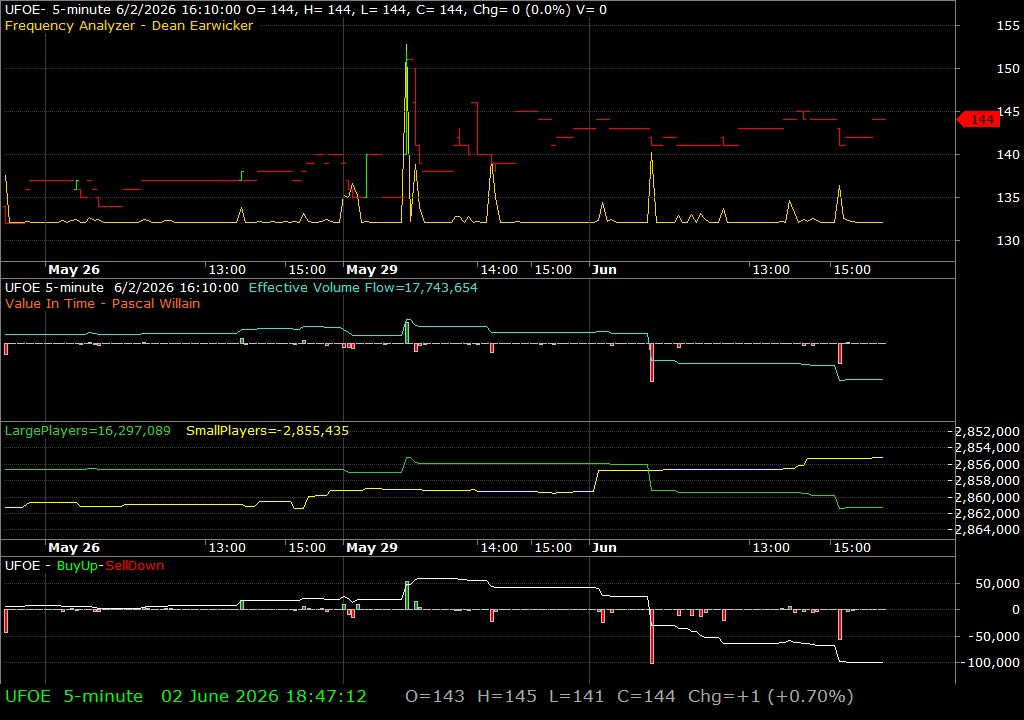Image resolution: width=1024 pixels, height=720 pixels.
Task: Click the 'LargePlayers=16,297,089' legend
Action: (x=88, y=431)
